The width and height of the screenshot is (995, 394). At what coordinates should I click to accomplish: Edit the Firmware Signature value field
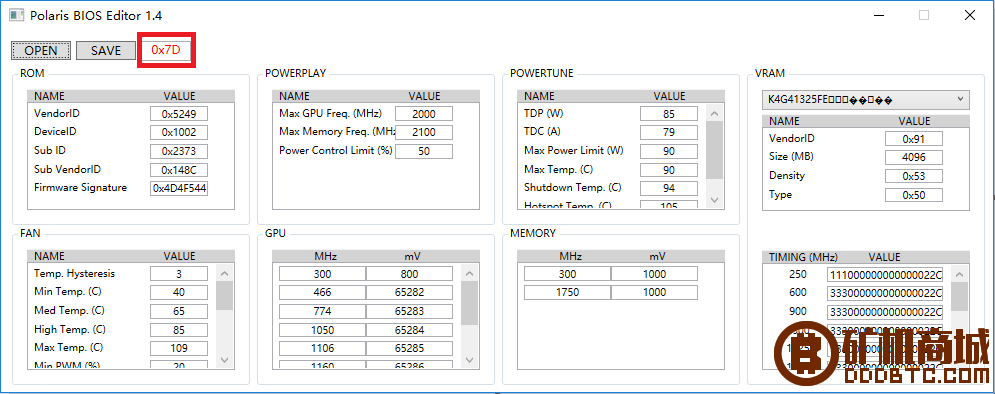(179, 188)
